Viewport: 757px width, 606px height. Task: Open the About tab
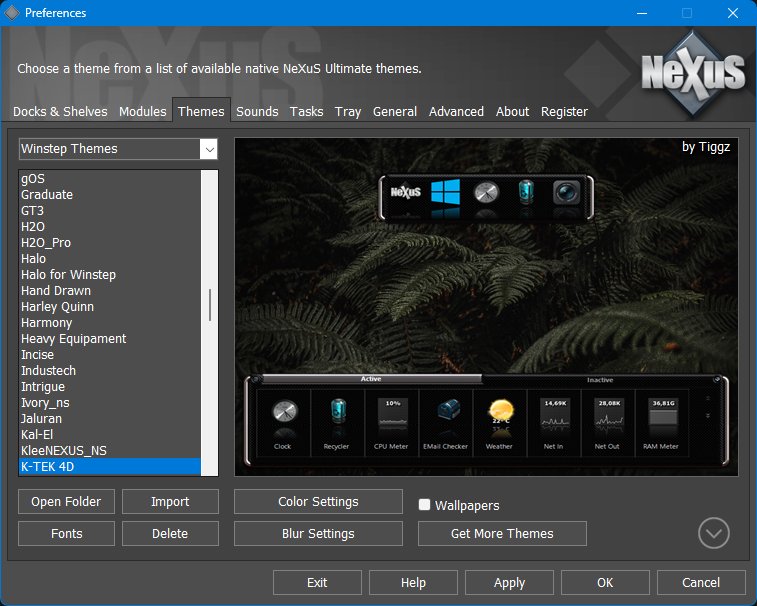pos(513,112)
